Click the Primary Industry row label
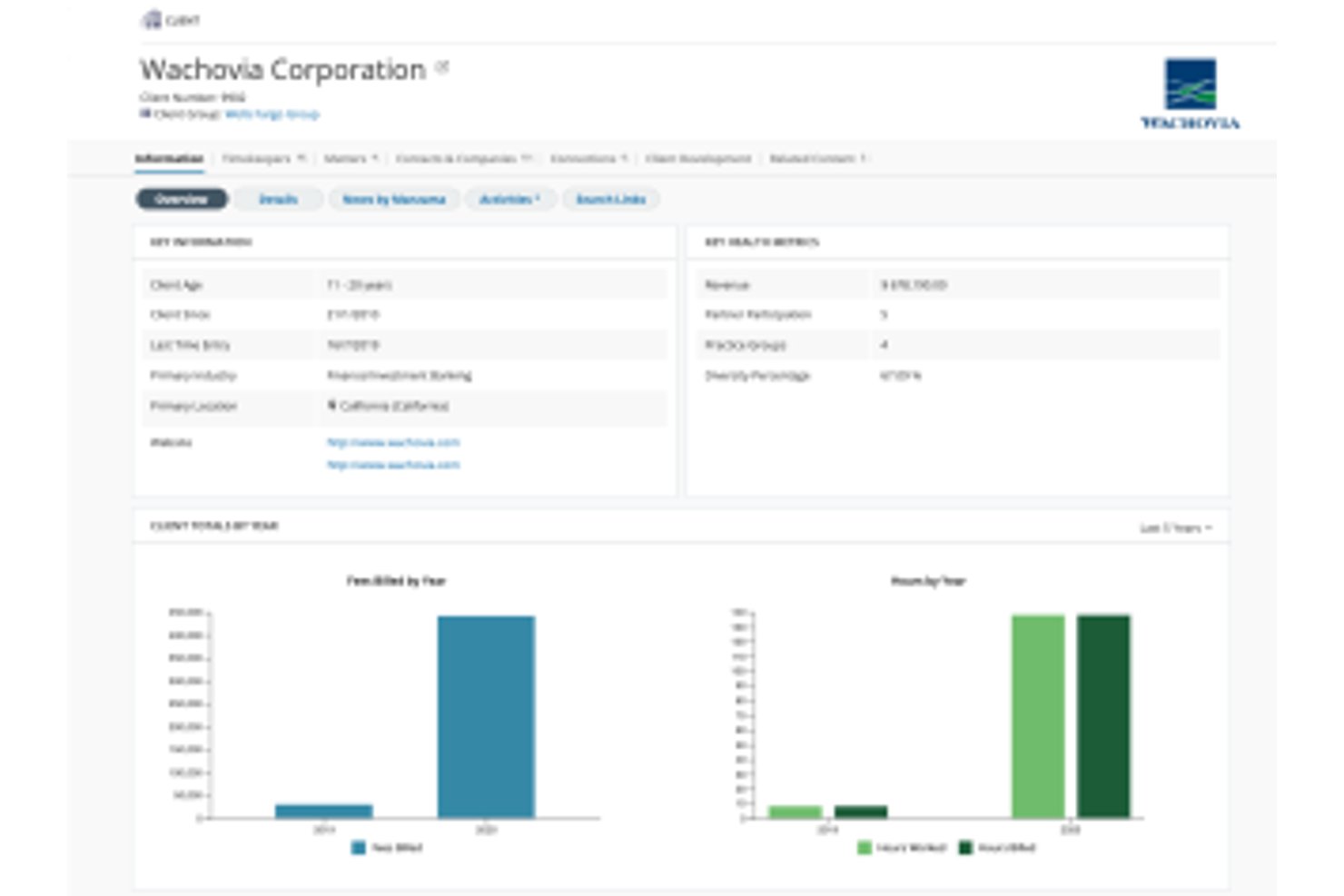Viewport: 1344px width, 896px height. tap(193, 375)
